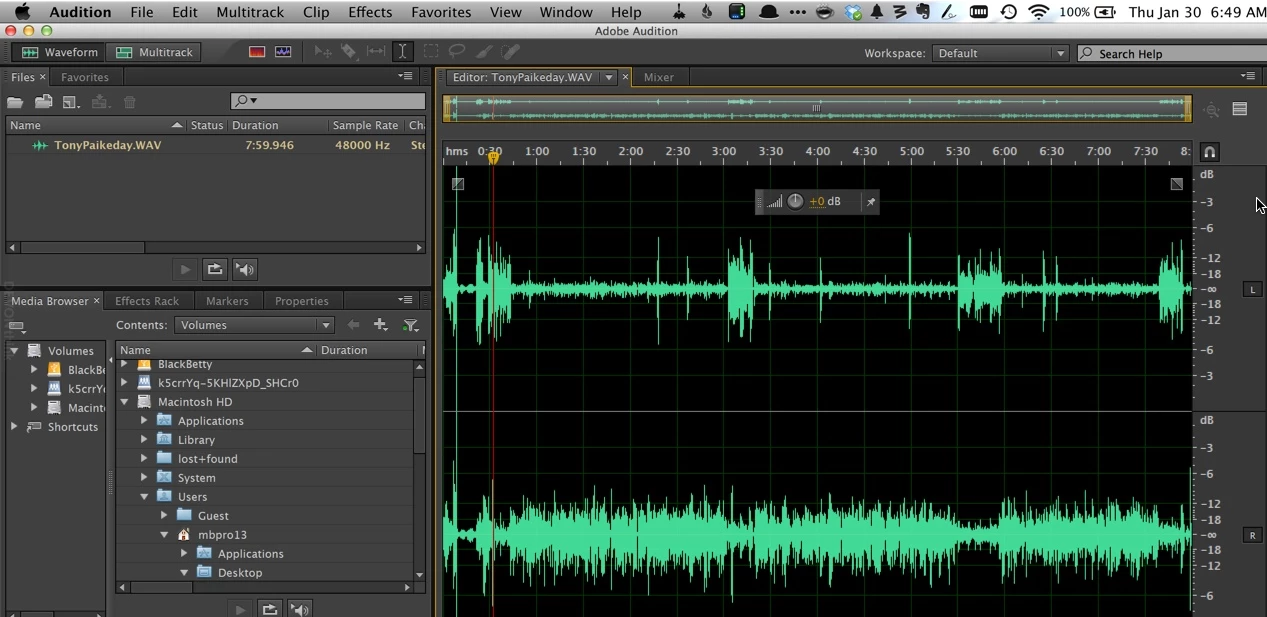The image size is (1267, 617).
Task: Click New File icon in Files panel
Action: pyautogui.click(x=71, y=102)
